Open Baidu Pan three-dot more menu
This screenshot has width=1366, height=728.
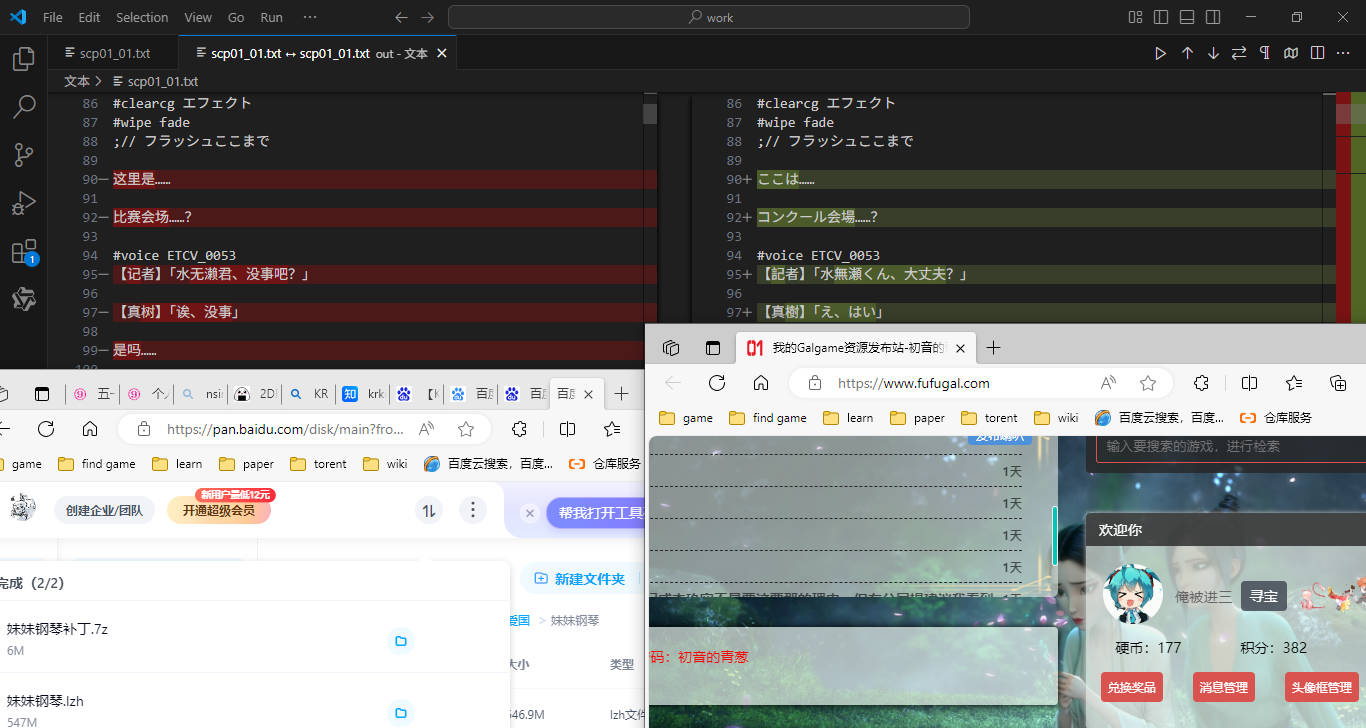[x=472, y=510]
